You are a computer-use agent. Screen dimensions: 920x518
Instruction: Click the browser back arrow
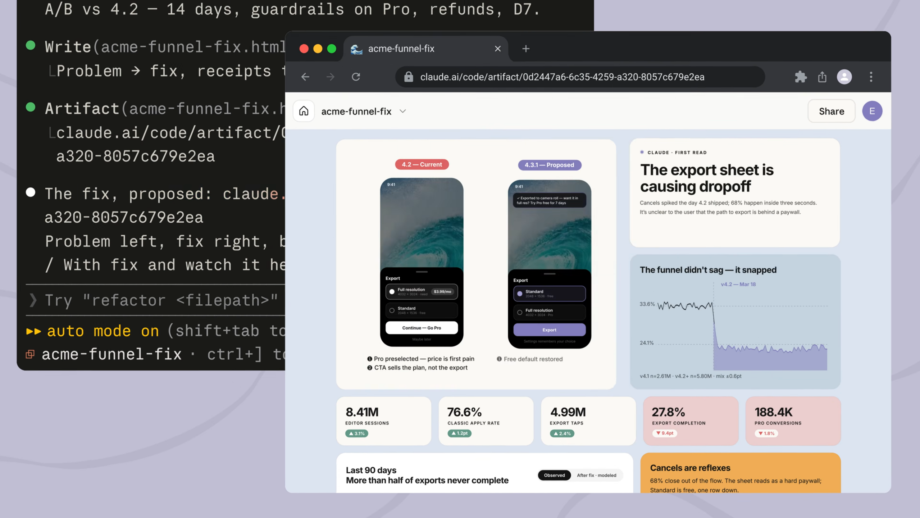[305, 77]
